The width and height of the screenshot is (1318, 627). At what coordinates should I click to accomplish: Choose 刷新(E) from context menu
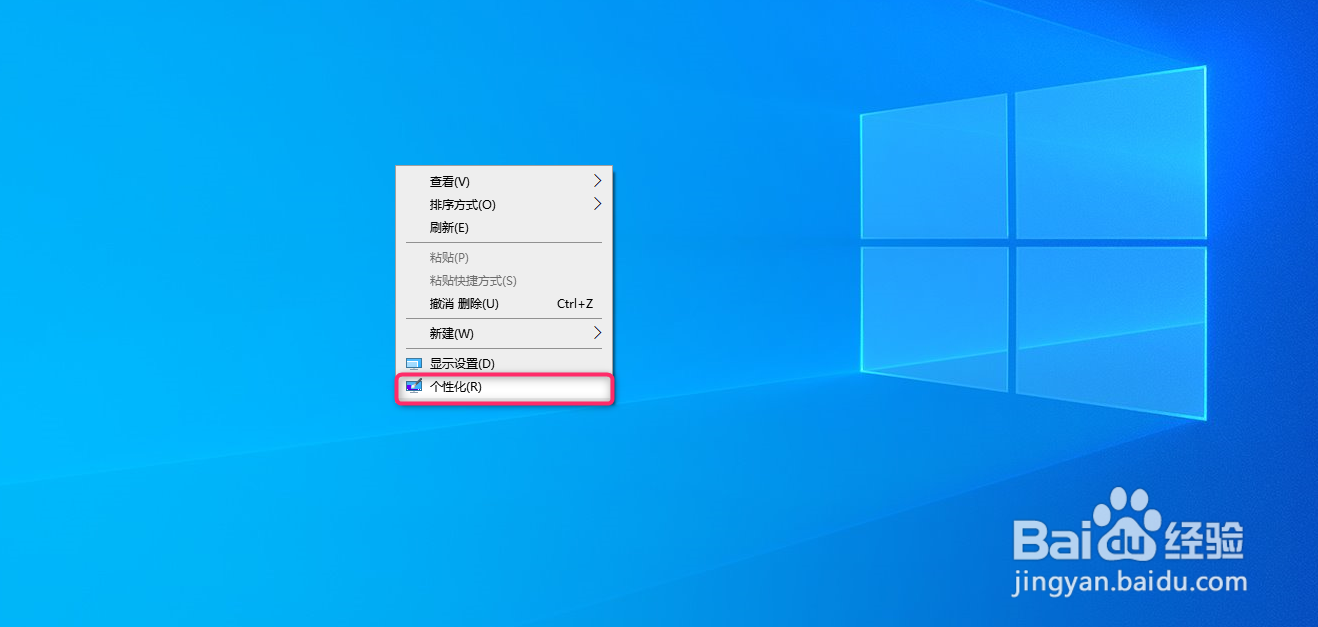[x=504, y=227]
